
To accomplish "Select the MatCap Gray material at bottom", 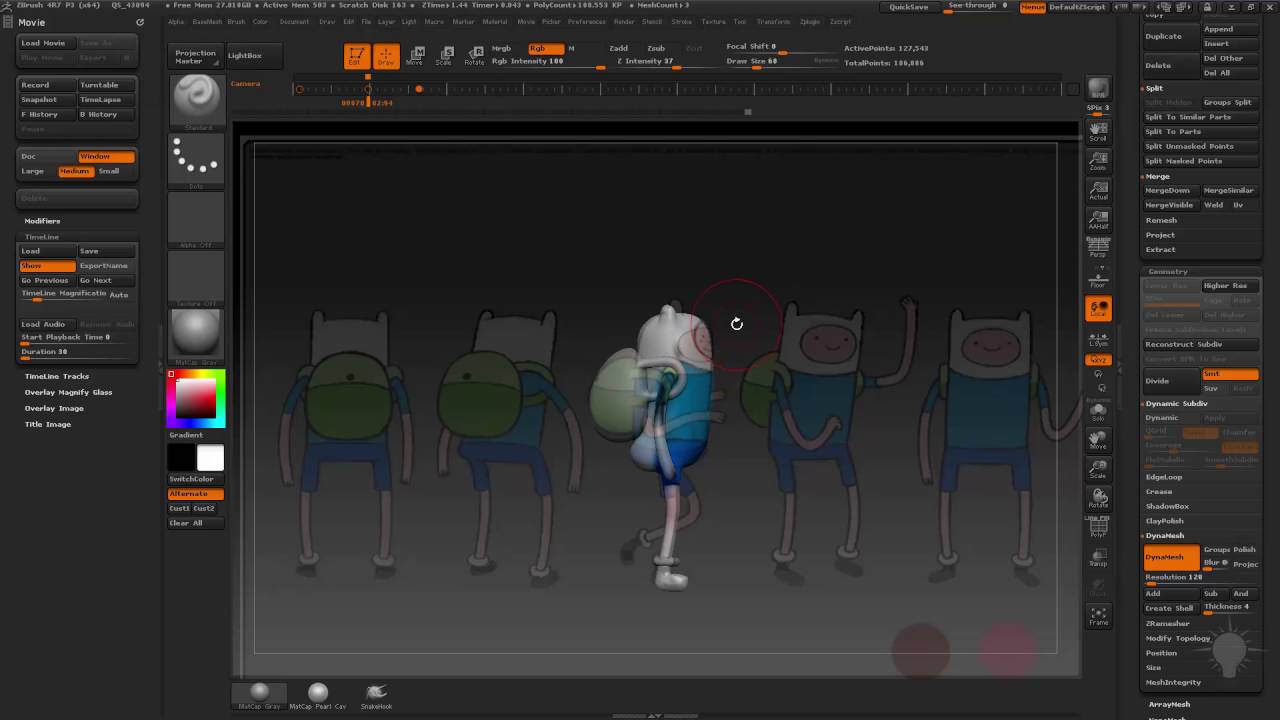I will tap(259, 696).
